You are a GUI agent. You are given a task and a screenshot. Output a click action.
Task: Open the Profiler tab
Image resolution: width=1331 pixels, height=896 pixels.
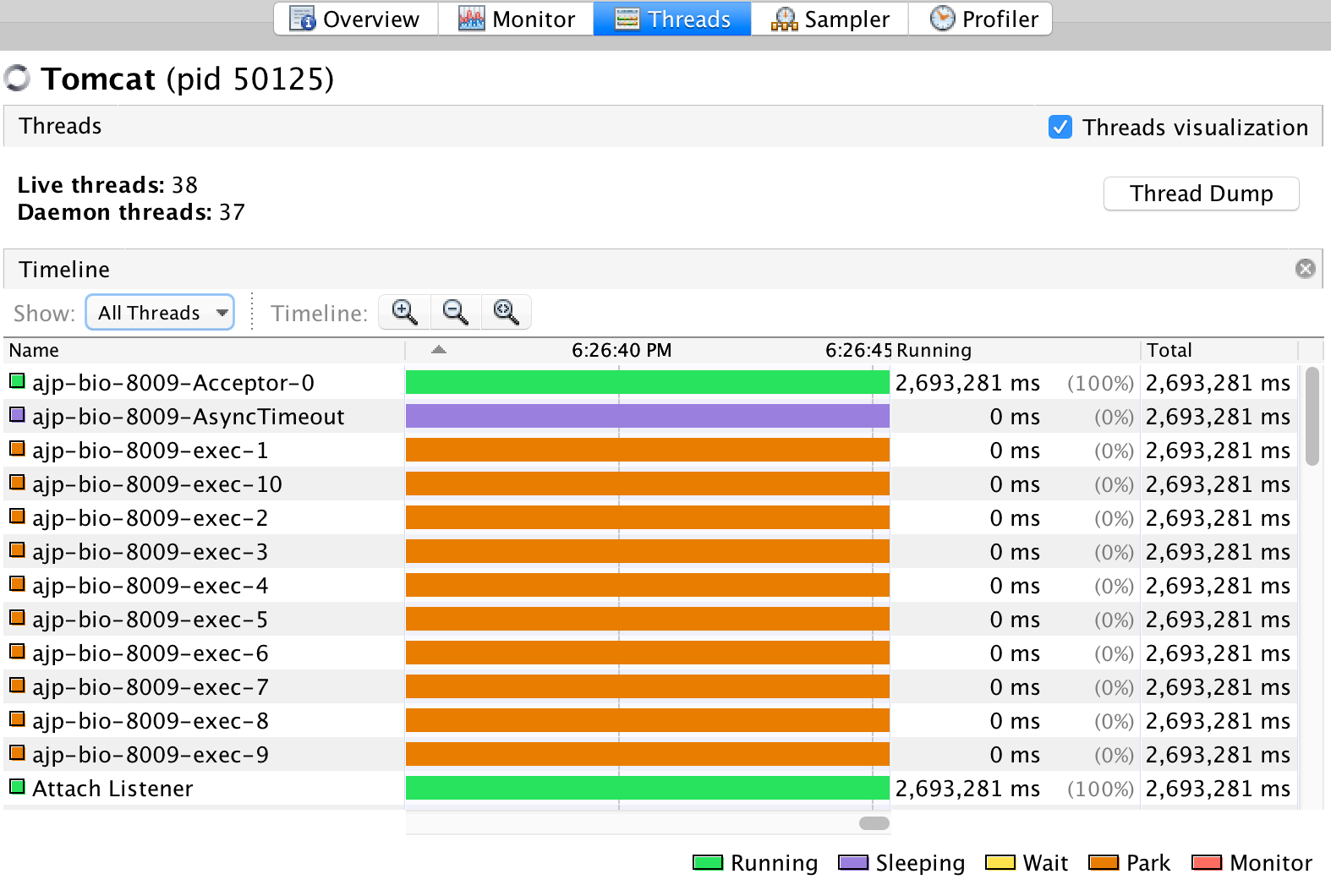point(981,19)
